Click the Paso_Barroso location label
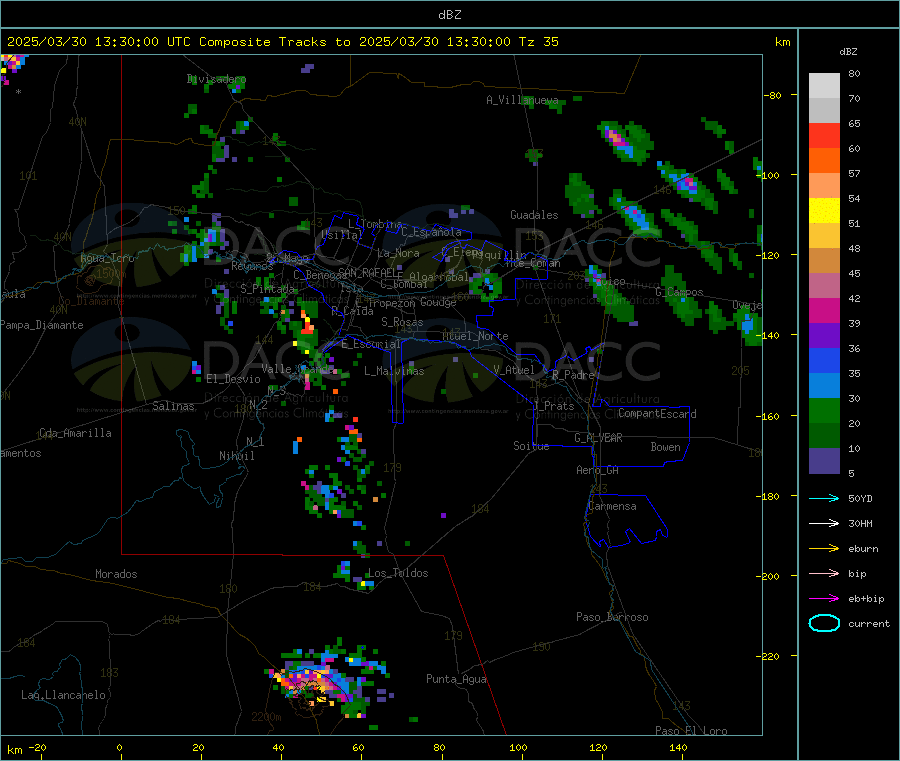The width and height of the screenshot is (900, 761). click(x=612, y=618)
